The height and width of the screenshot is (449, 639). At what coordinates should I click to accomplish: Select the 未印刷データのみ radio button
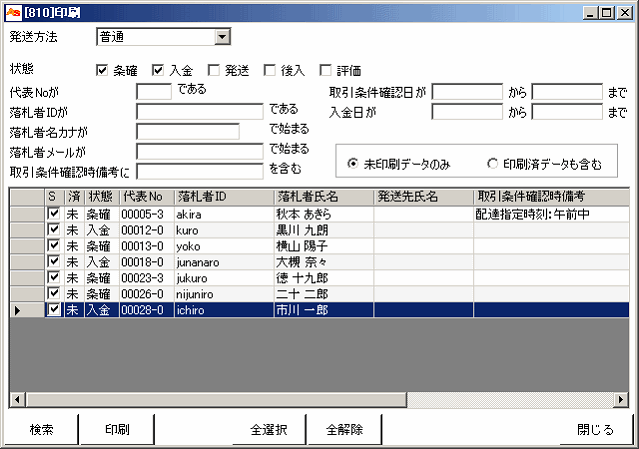(353, 164)
